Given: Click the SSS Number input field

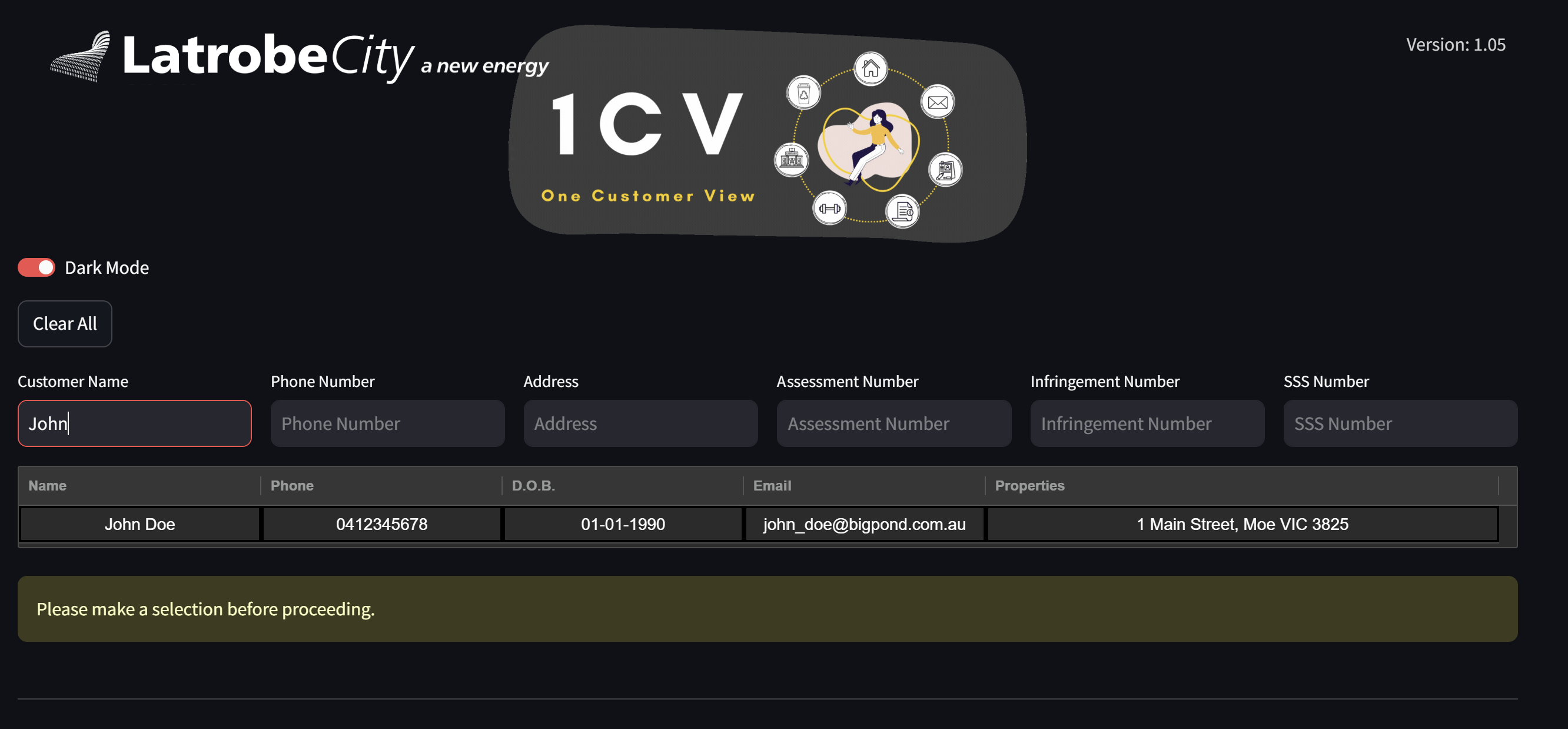Looking at the screenshot, I should [1400, 423].
